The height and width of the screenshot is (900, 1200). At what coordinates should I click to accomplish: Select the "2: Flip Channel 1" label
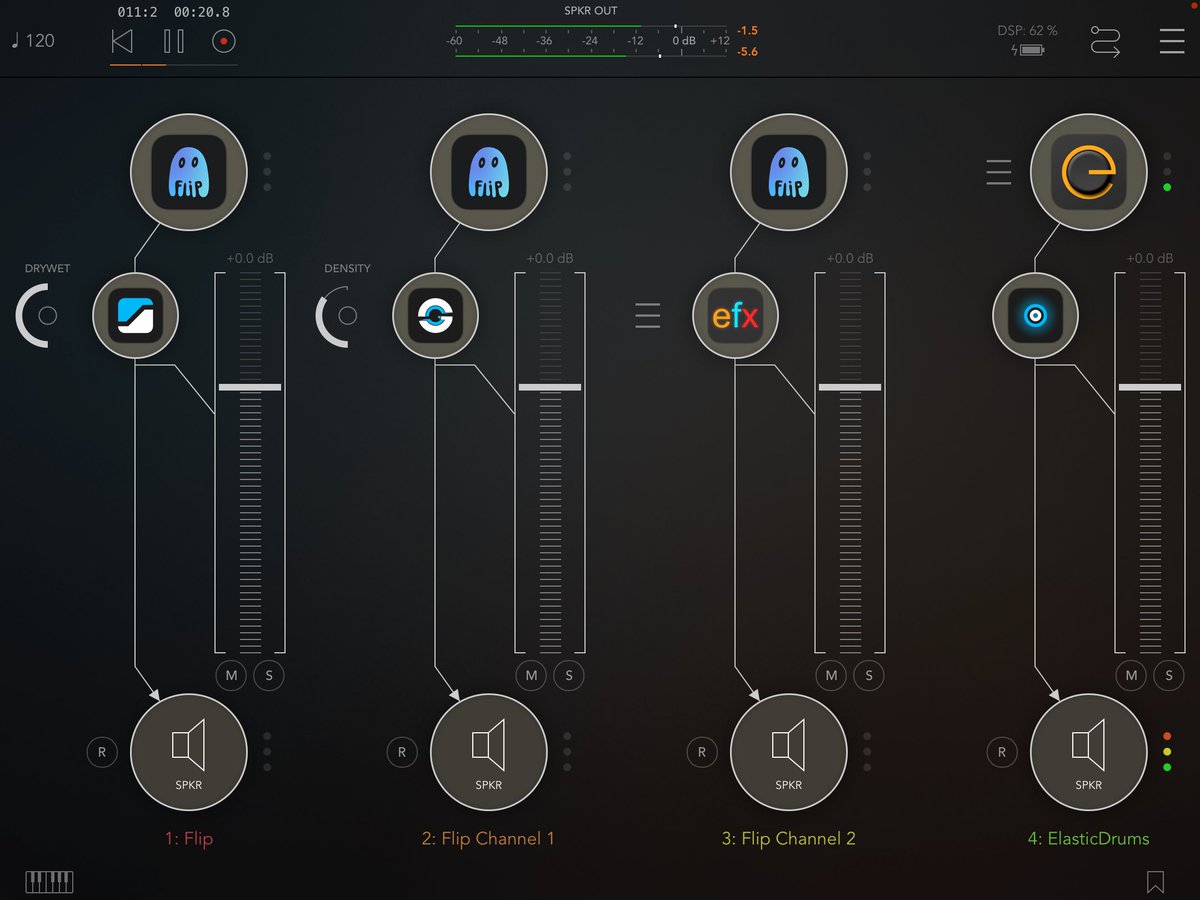[489, 838]
